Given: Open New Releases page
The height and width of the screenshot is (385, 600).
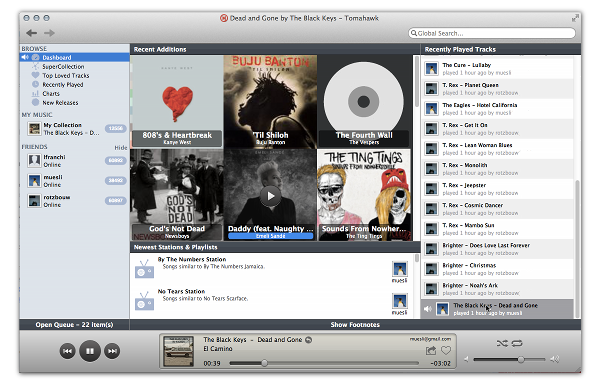Looking at the screenshot, I should tap(60, 103).
